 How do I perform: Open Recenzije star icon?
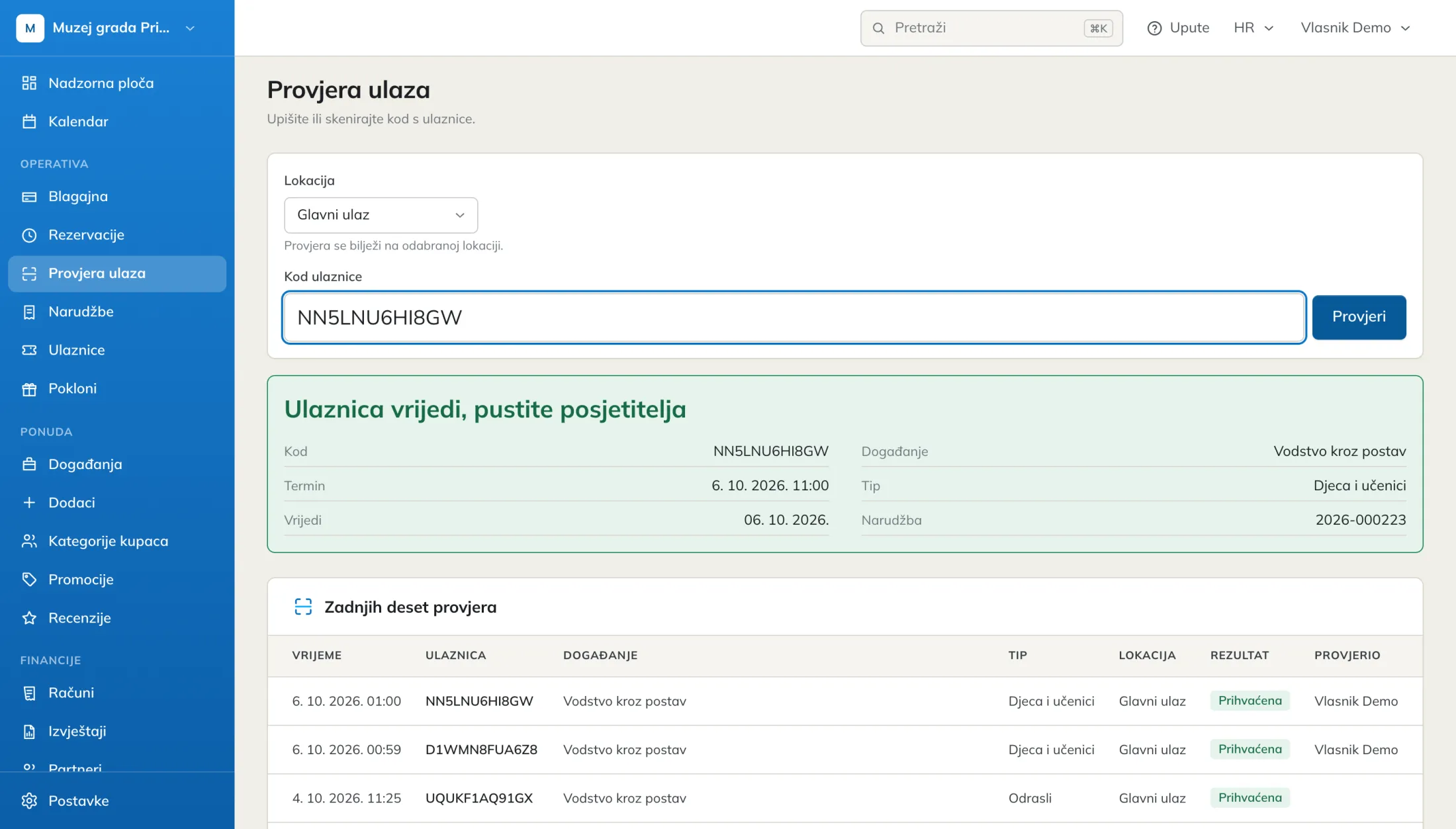click(29, 618)
